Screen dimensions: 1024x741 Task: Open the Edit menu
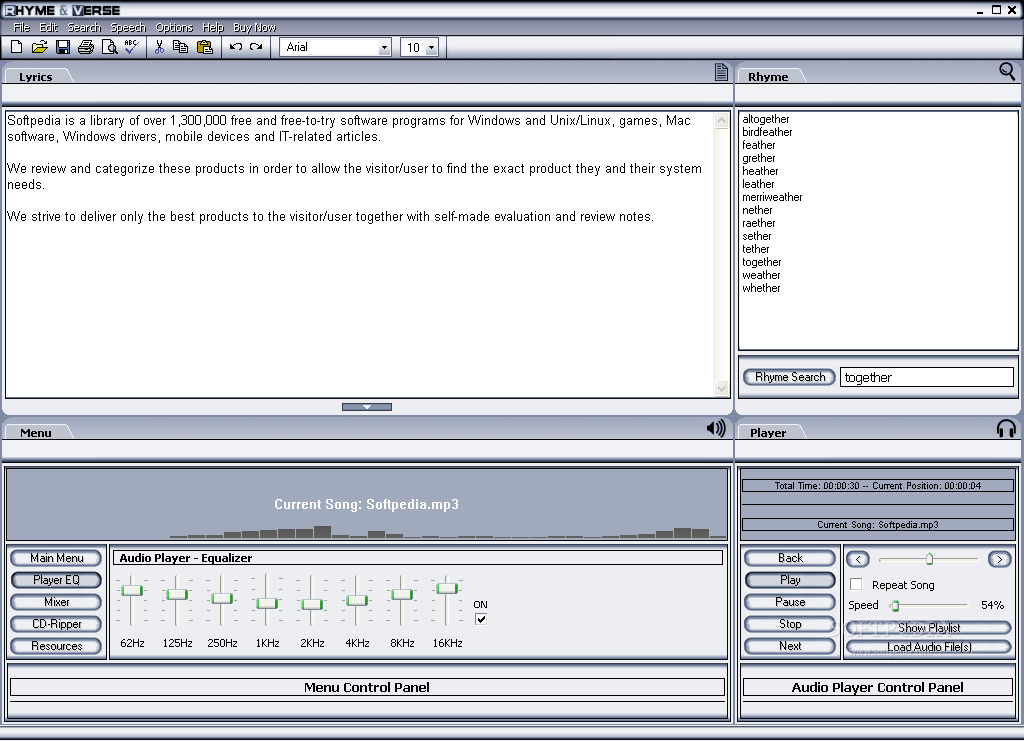[x=48, y=27]
